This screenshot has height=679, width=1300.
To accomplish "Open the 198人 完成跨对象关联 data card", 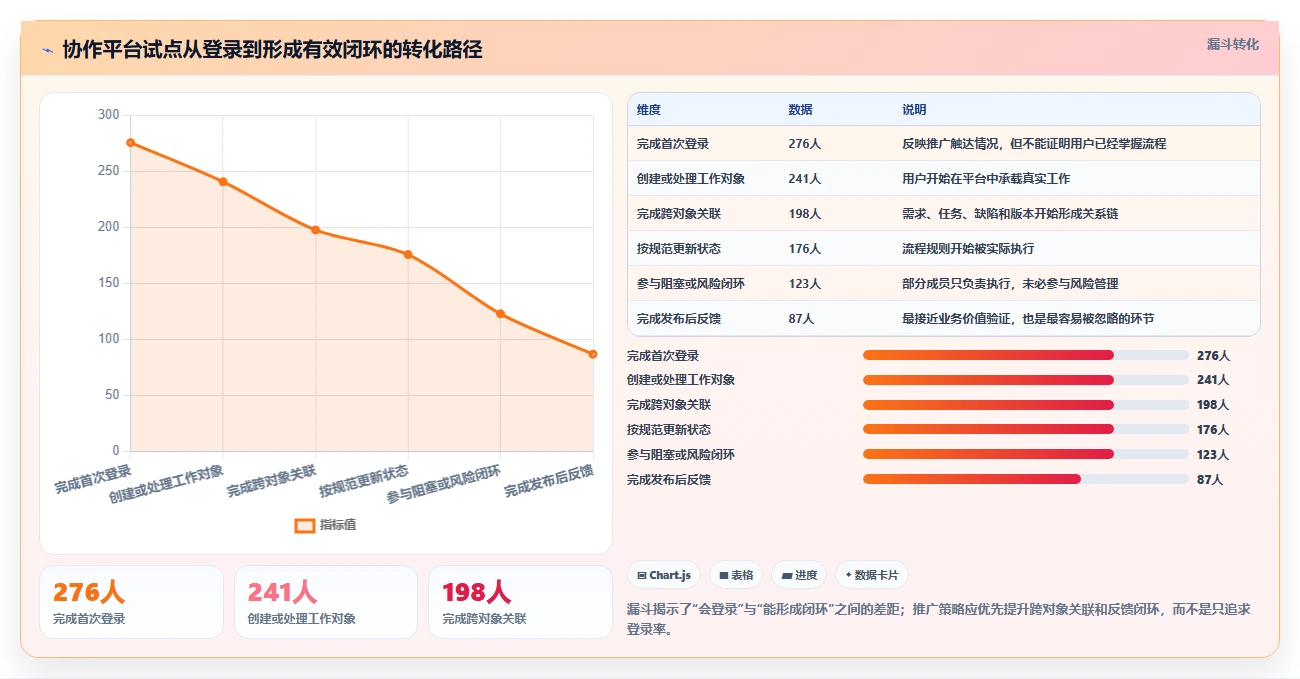I will (520, 602).
